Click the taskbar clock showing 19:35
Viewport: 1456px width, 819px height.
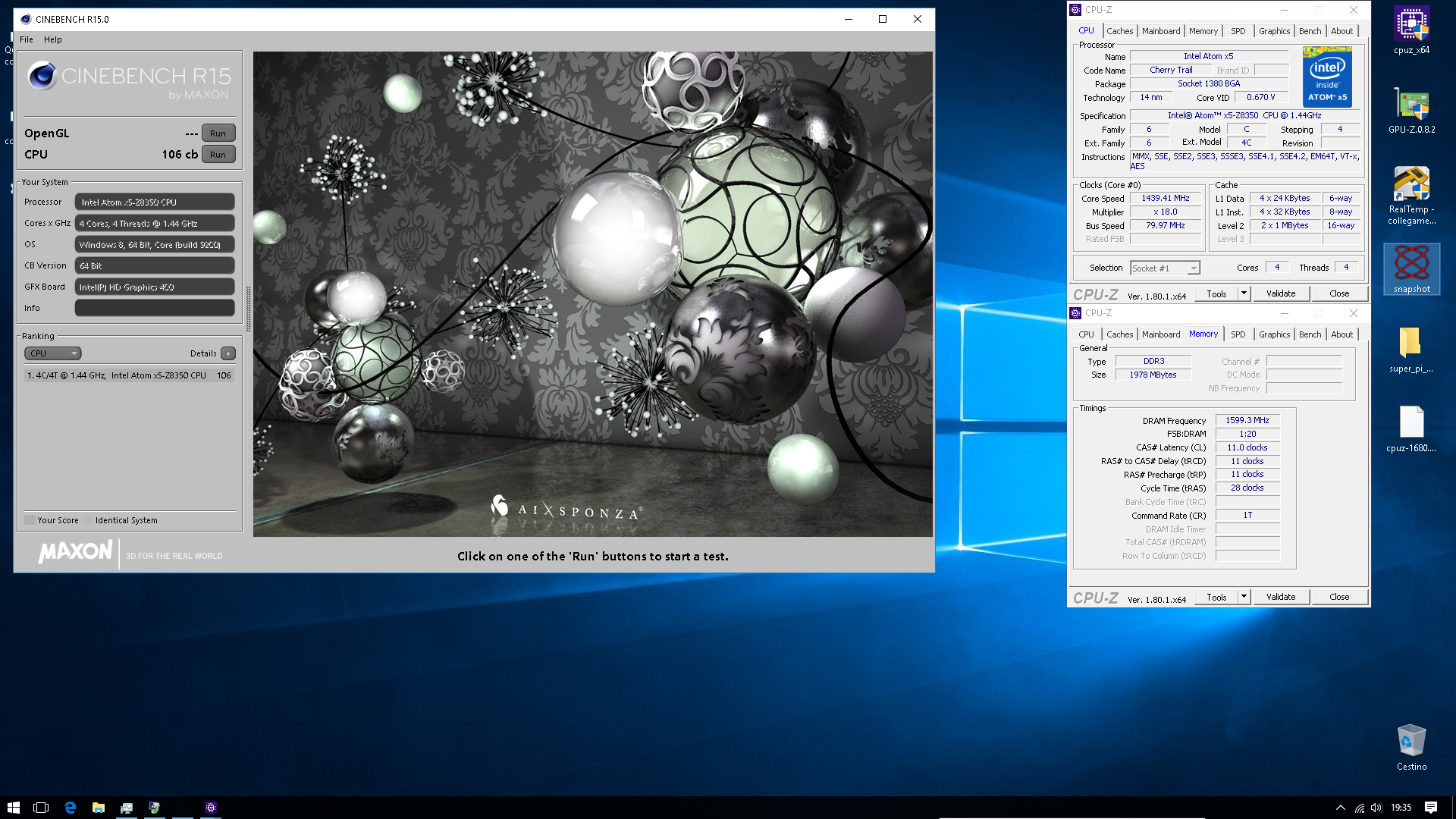(1401, 808)
